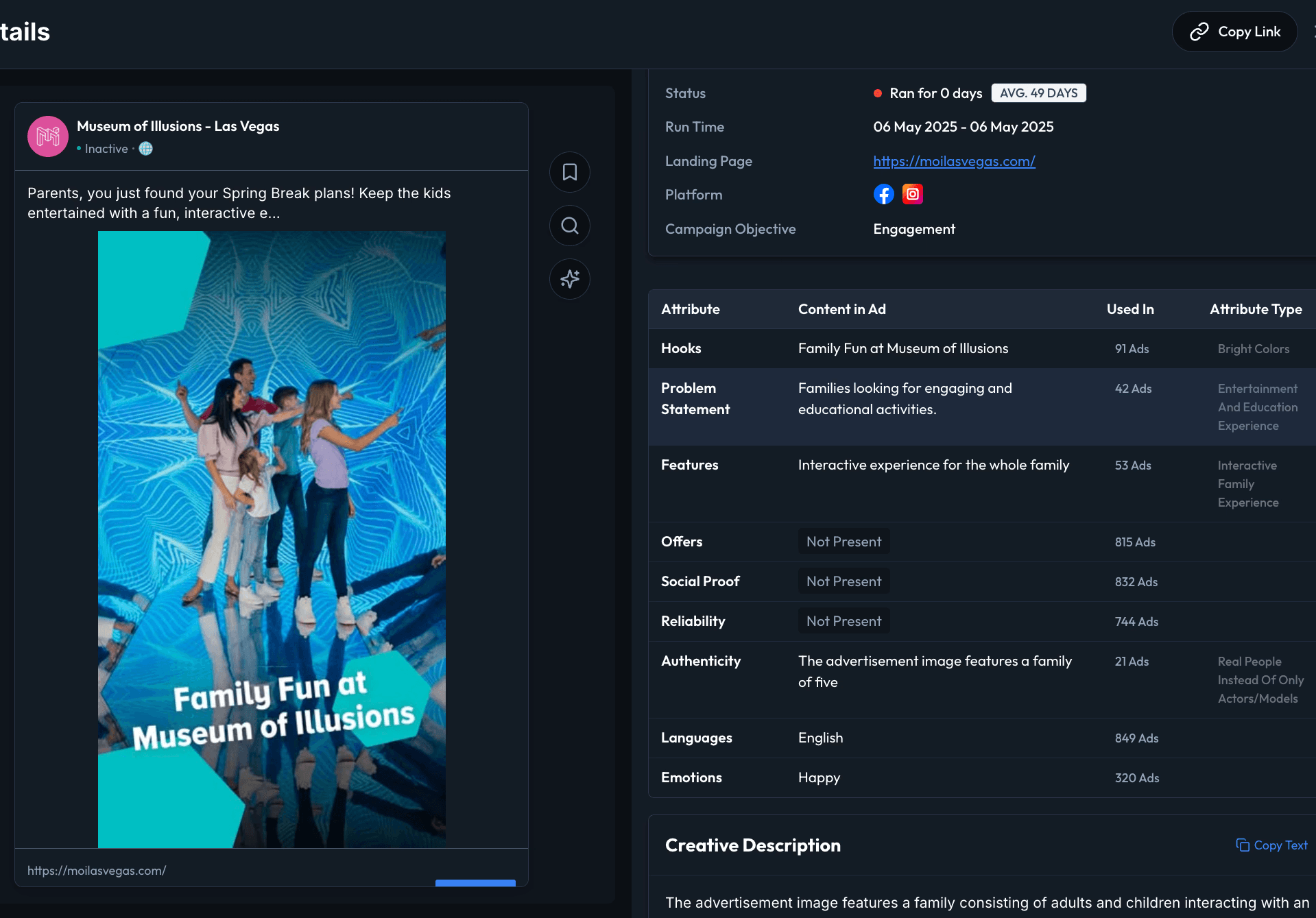The image size is (1316, 918).
Task: Bookmark this ad with the save icon
Action: coord(569,172)
